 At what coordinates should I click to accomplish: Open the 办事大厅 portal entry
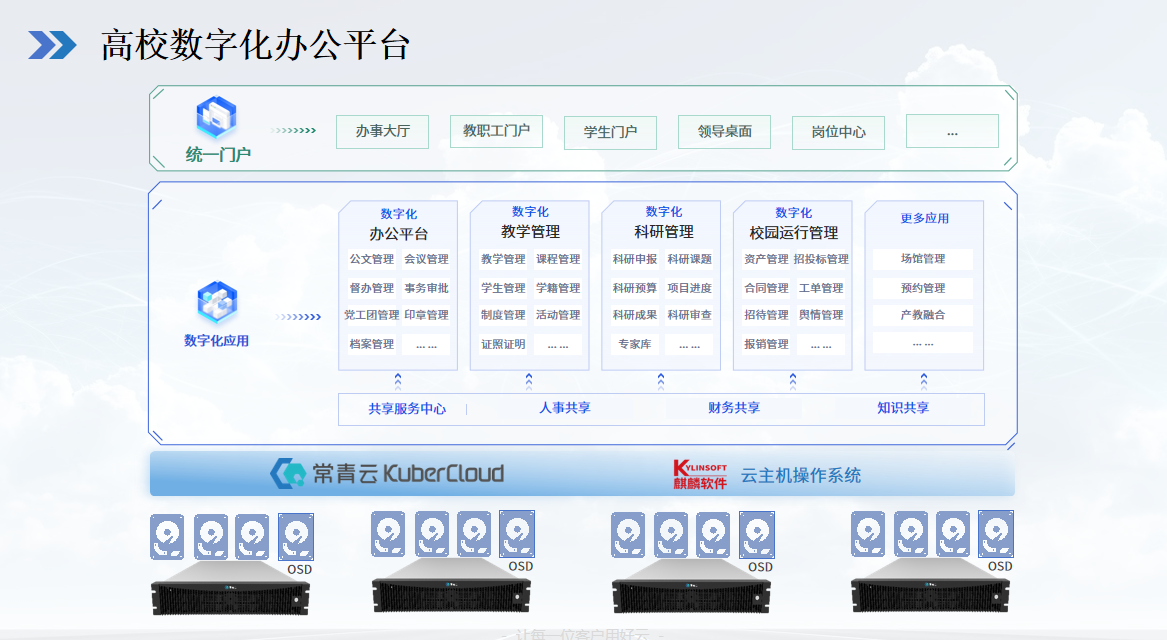(x=382, y=131)
